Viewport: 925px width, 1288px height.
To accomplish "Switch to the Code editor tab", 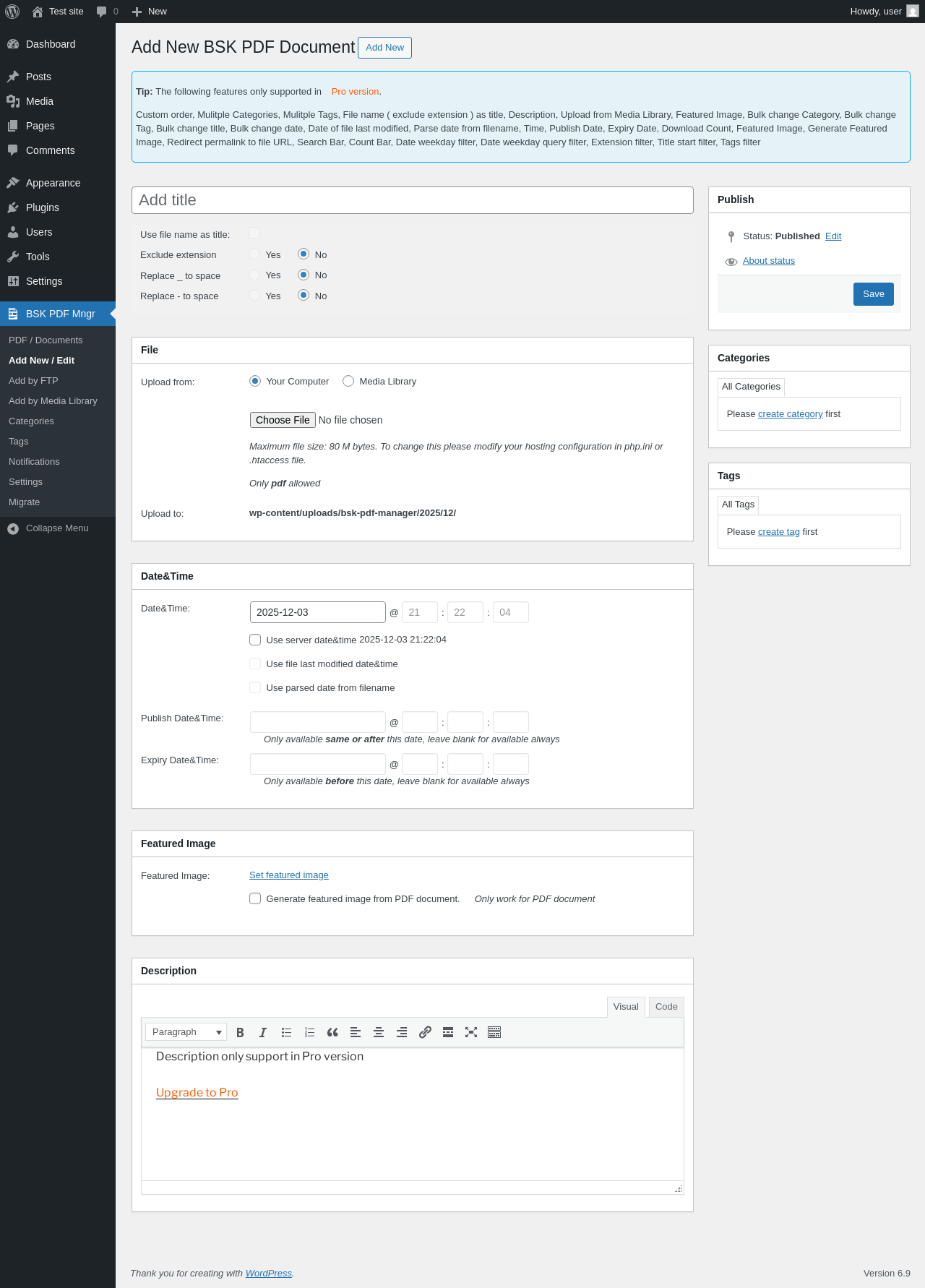I will [x=666, y=1007].
